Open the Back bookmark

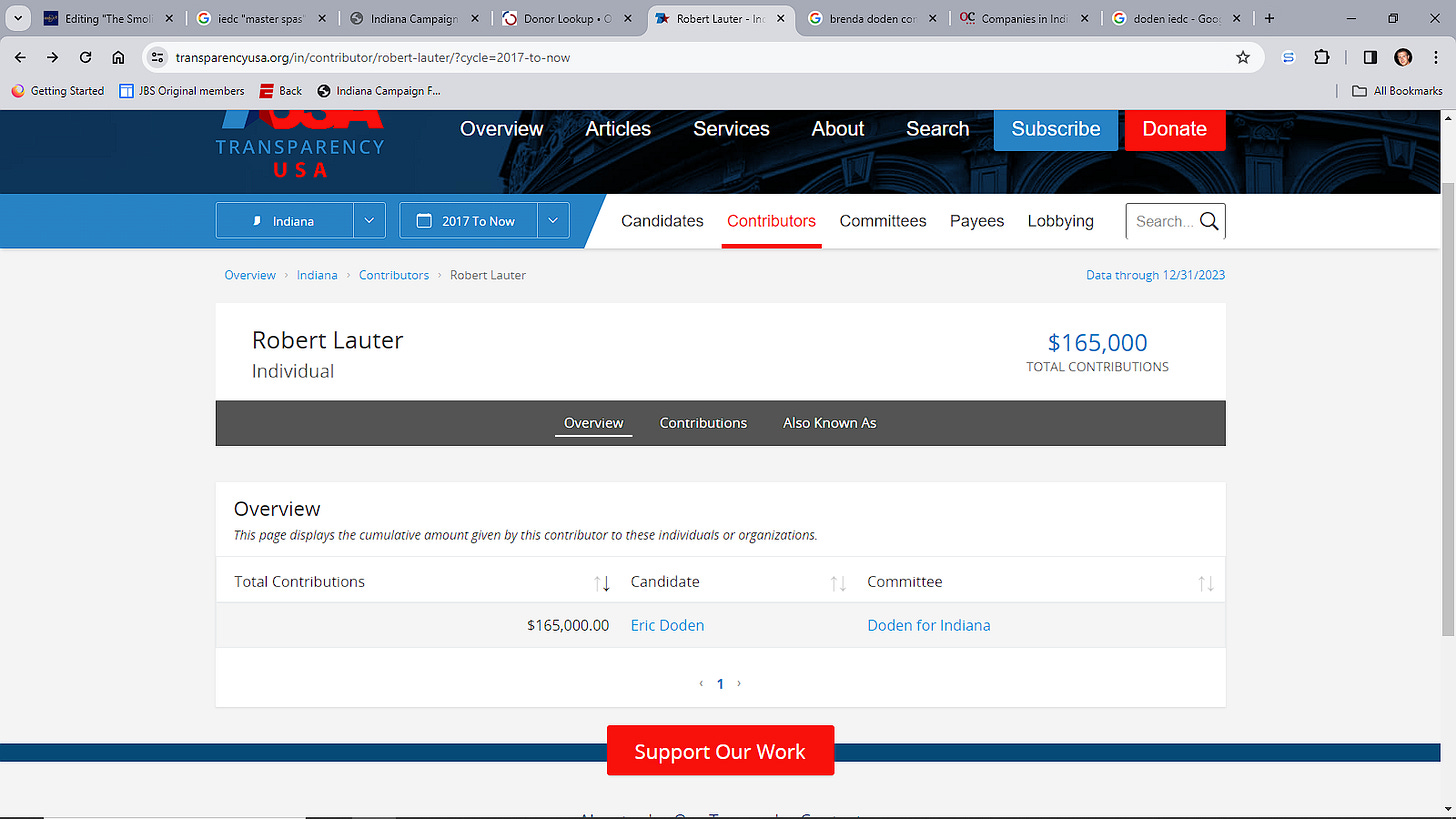(x=281, y=91)
